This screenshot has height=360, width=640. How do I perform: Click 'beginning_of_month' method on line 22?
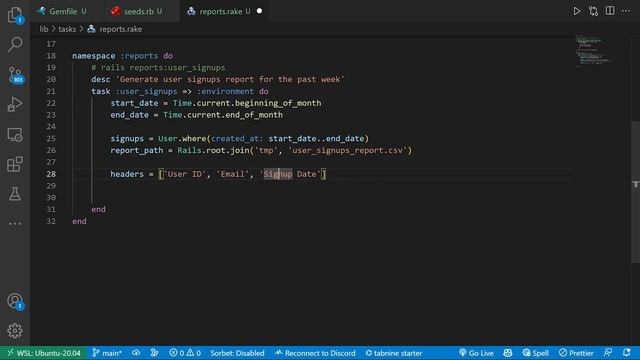click(x=278, y=103)
